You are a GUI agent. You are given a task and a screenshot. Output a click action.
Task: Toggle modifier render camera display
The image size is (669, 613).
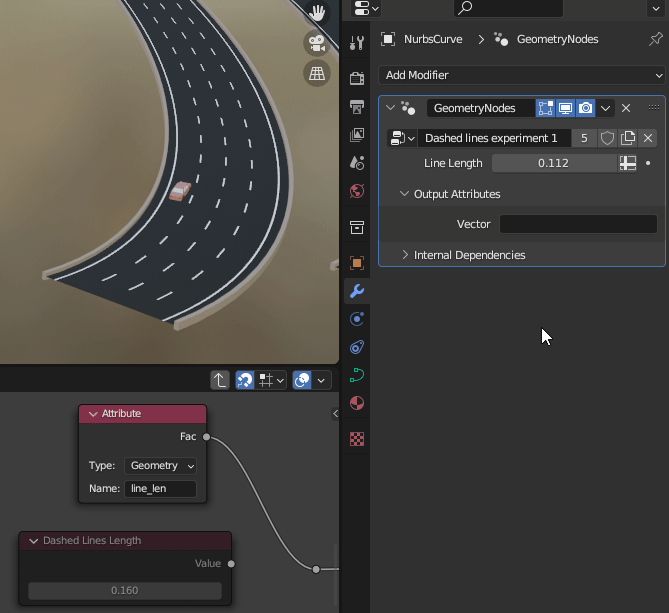coord(585,108)
